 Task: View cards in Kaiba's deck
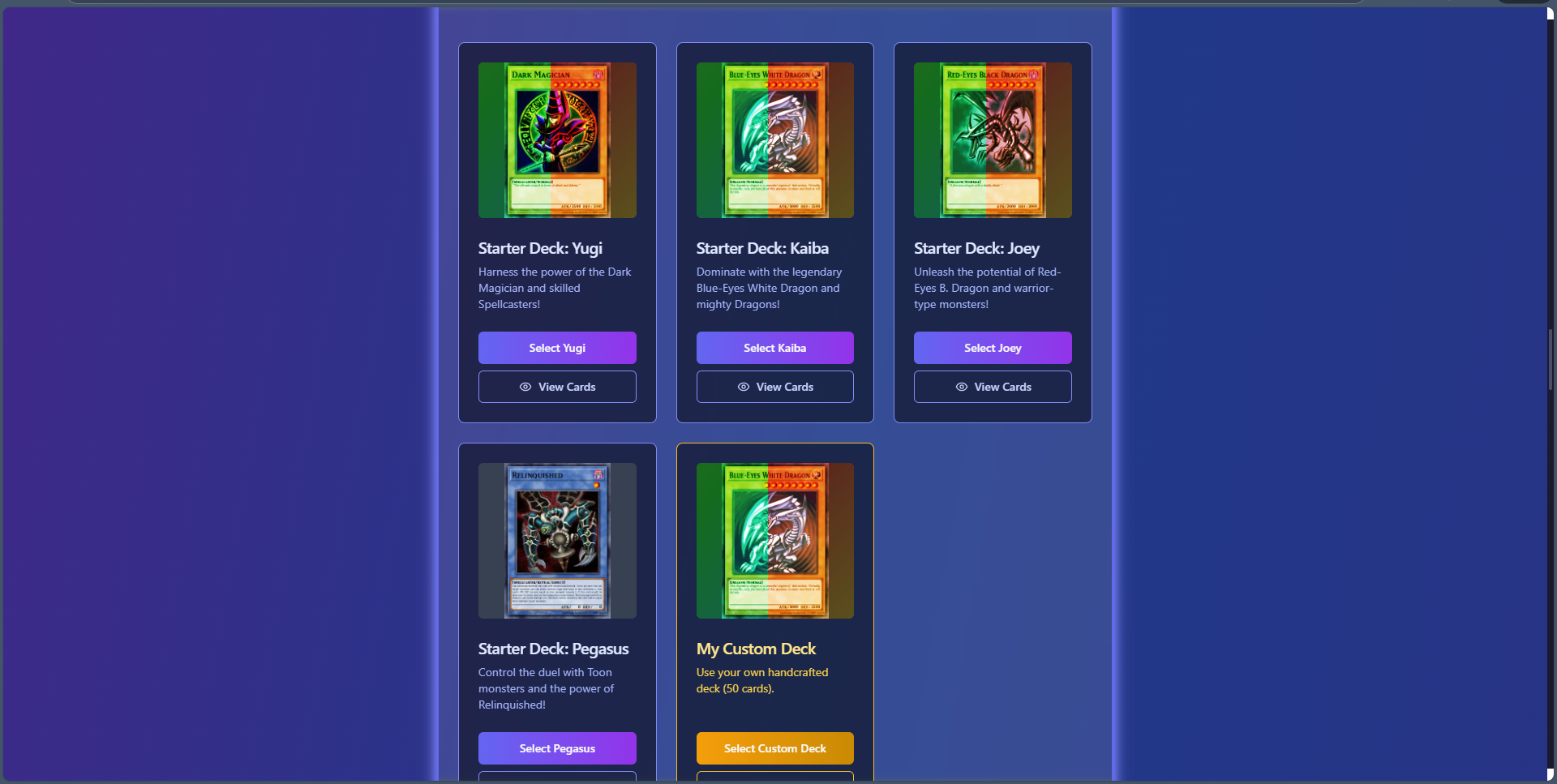[775, 387]
